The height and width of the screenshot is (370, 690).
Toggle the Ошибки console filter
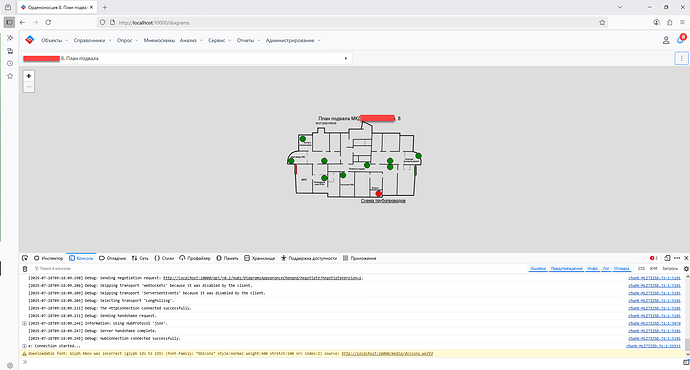(538, 268)
